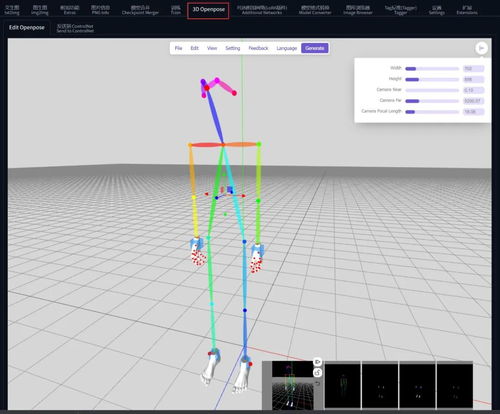Switch to the txt2img tab
Screen dimensions: 500x414
[x=12, y=10]
